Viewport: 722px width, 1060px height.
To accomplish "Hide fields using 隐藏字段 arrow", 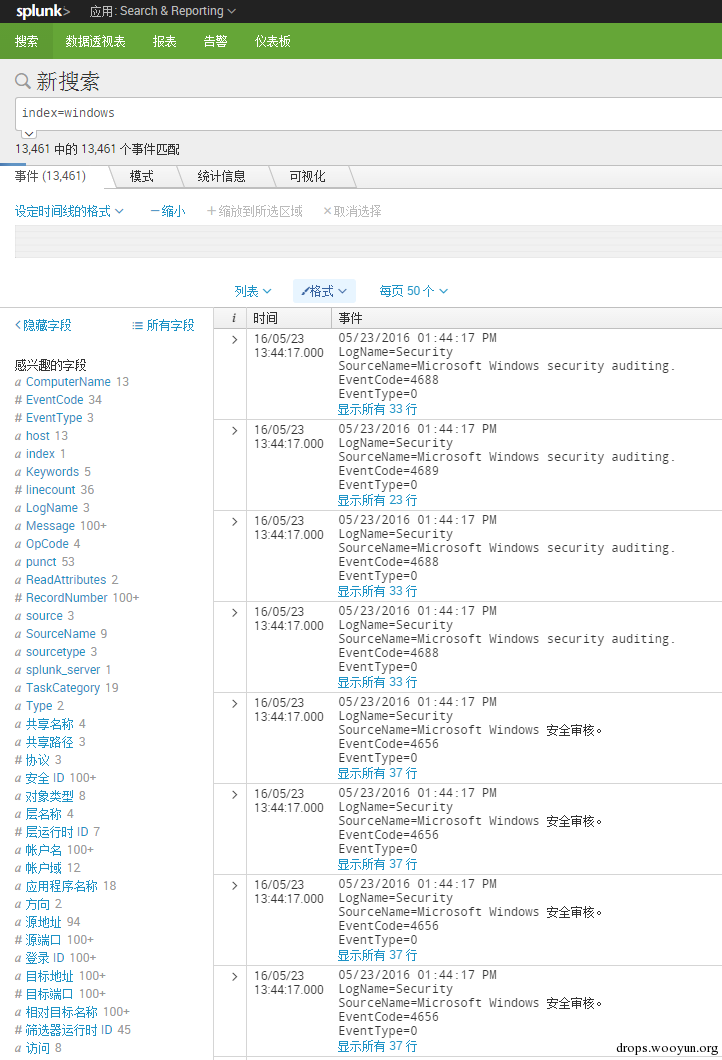I will [43, 325].
